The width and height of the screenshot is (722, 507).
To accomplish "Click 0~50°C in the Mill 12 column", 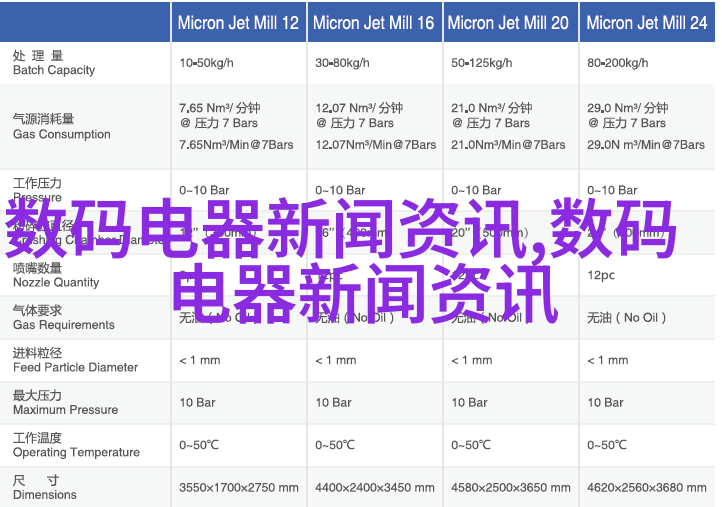I will click(199, 445).
